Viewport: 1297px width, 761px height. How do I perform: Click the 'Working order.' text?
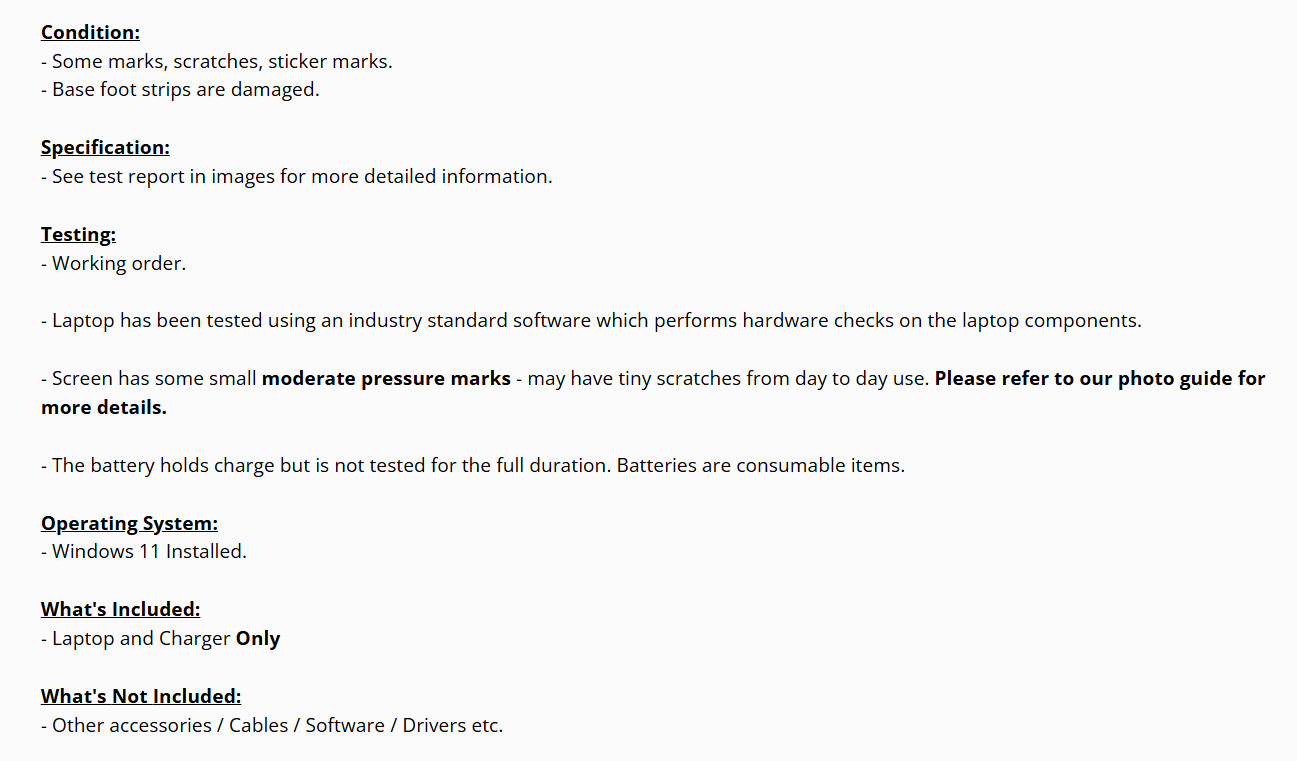[x=114, y=263]
